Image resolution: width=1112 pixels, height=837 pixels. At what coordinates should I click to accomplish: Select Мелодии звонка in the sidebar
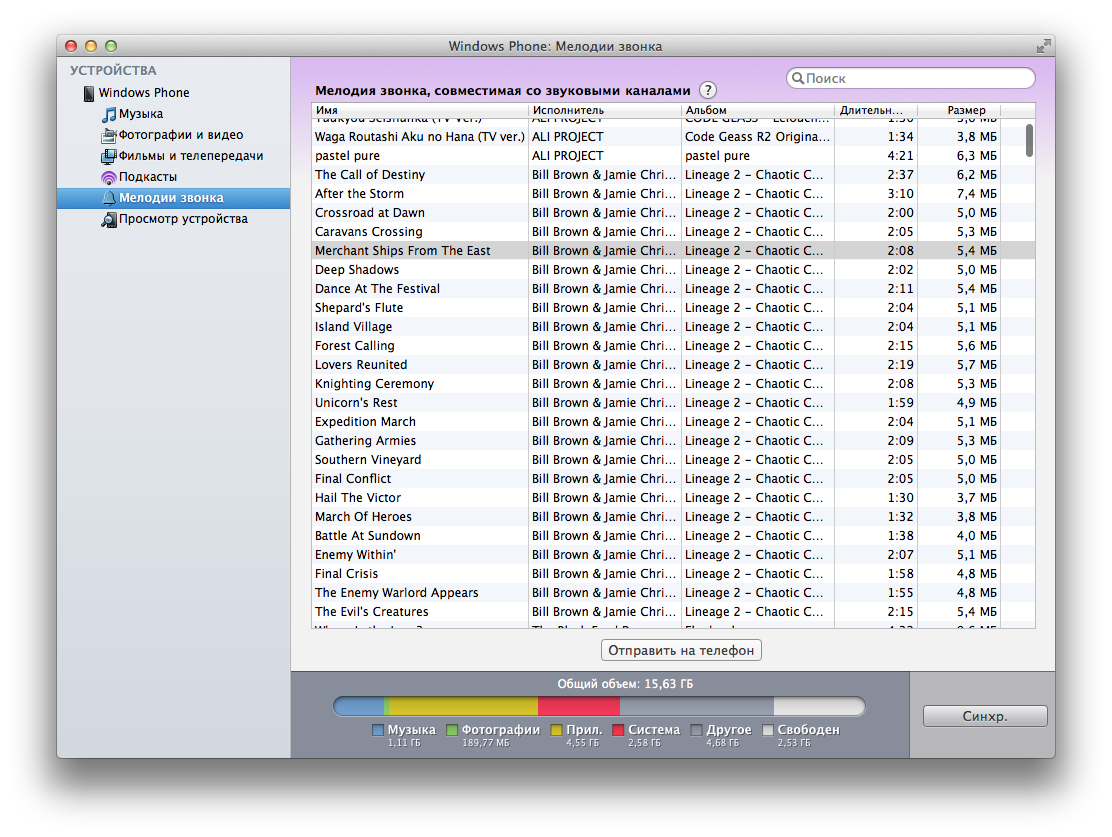coord(174,198)
